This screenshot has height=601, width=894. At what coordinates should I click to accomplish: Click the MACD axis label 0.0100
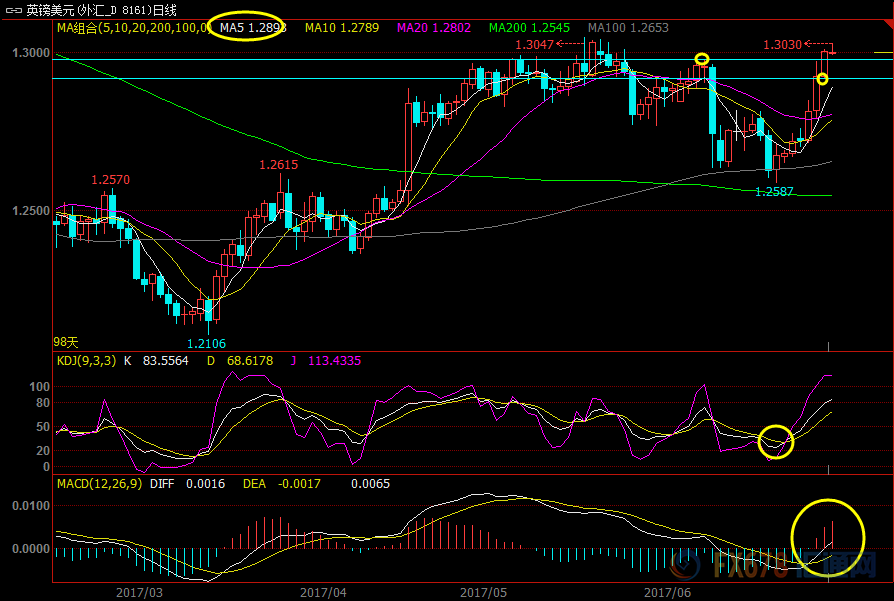click(31, 506)
